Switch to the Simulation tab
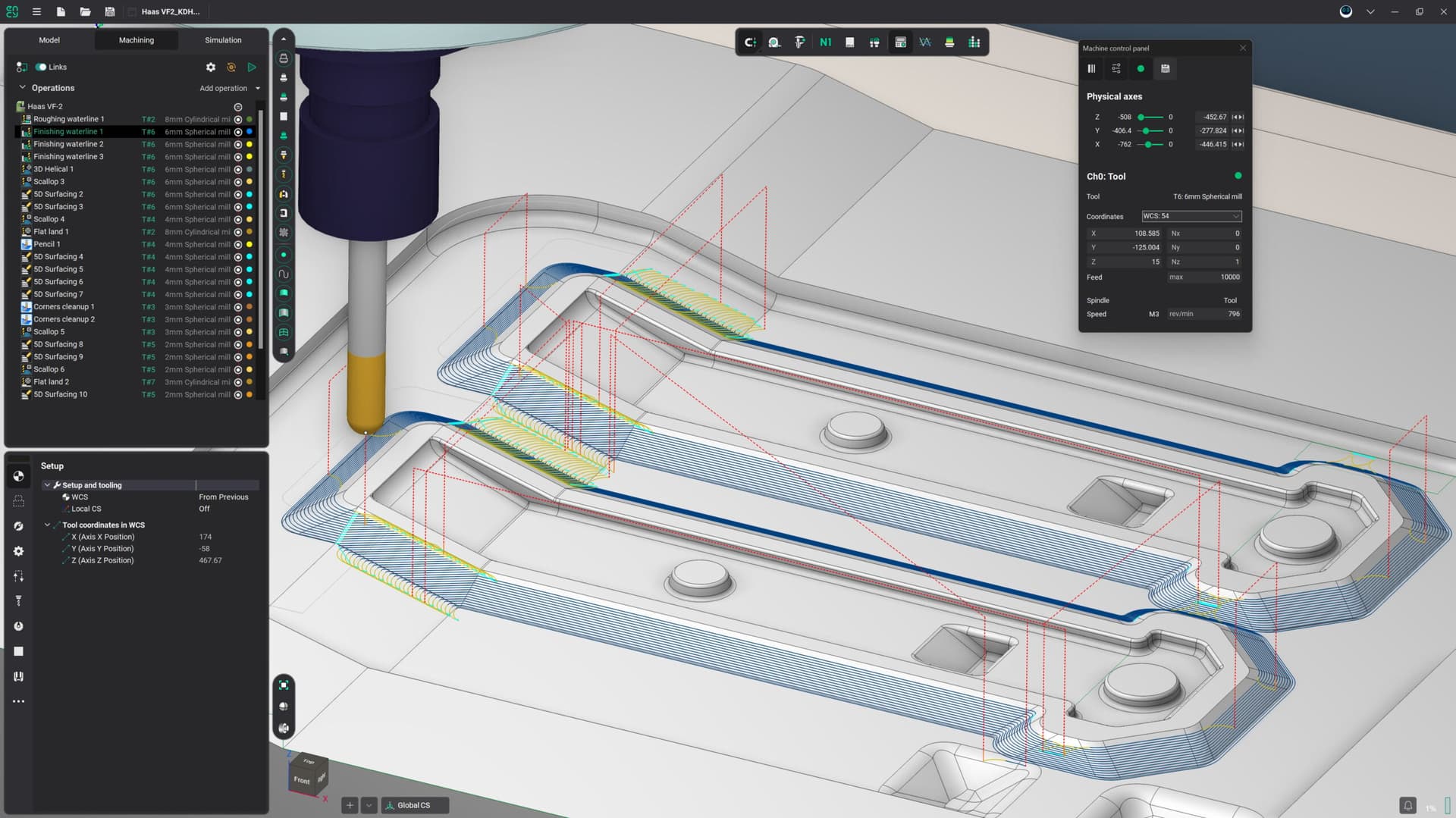1456x818 pixels. (x=222, y=39)
